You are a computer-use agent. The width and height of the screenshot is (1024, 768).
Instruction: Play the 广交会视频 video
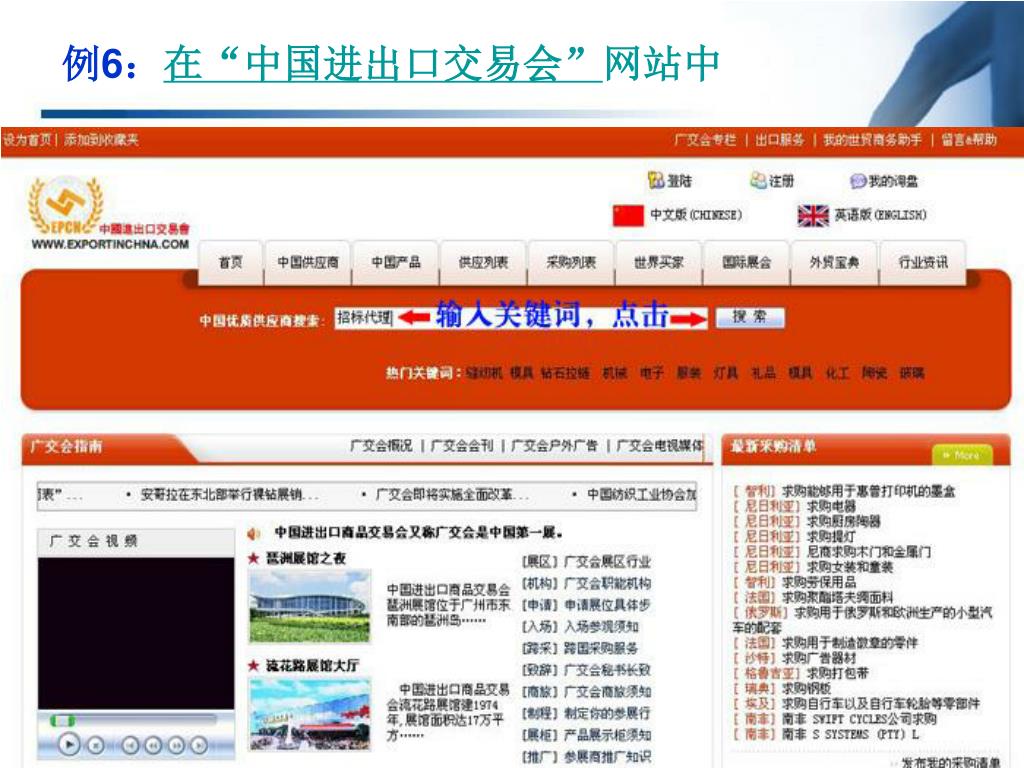[x=69, y=744]
